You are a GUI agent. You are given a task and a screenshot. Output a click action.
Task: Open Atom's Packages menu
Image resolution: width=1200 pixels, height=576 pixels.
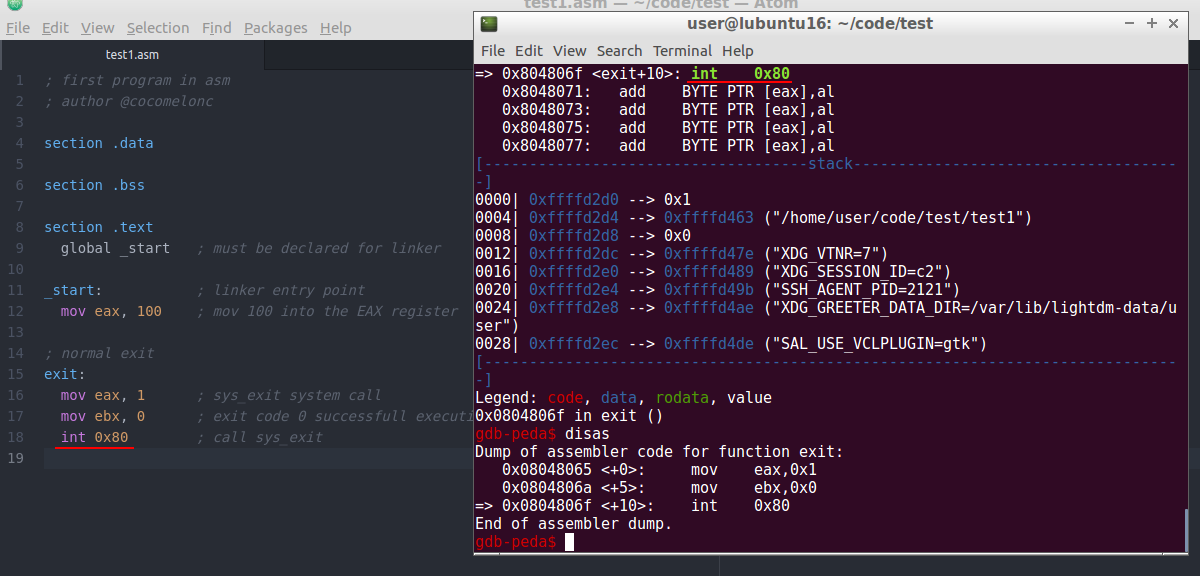click(276, 28)
